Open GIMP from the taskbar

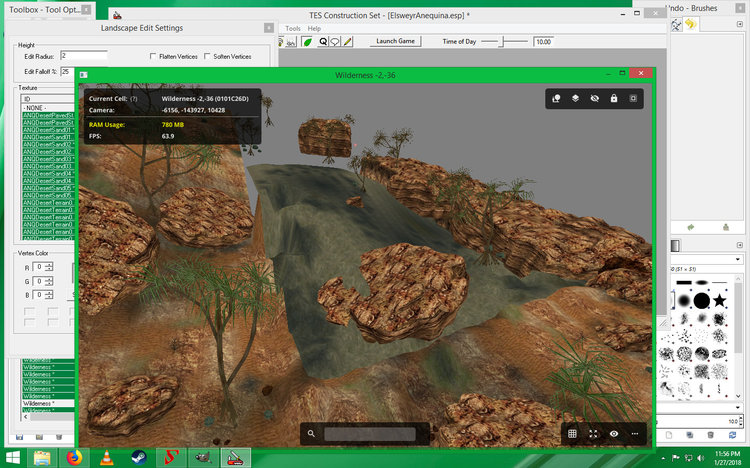203,458
